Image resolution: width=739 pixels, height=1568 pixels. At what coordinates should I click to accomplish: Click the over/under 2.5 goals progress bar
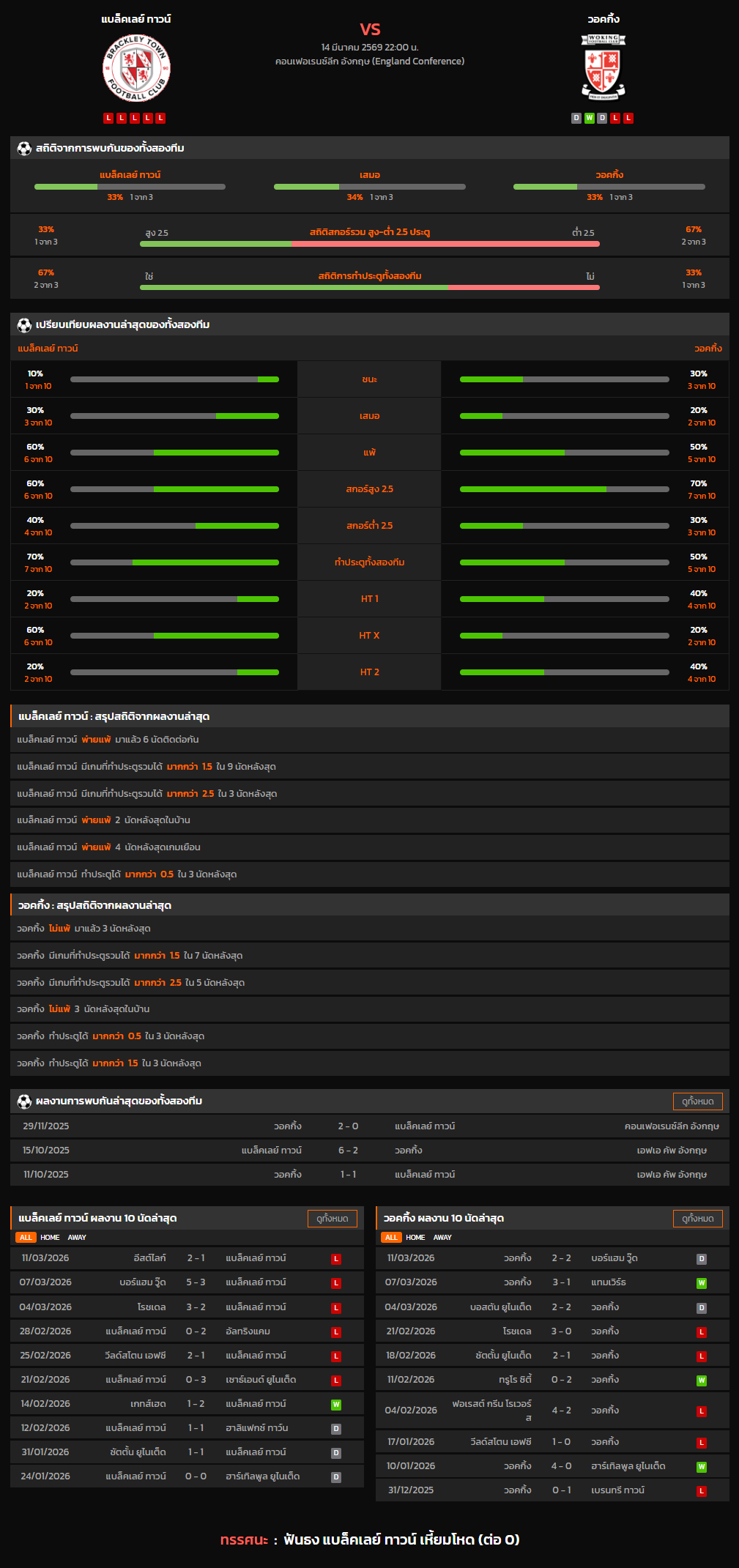369,244
